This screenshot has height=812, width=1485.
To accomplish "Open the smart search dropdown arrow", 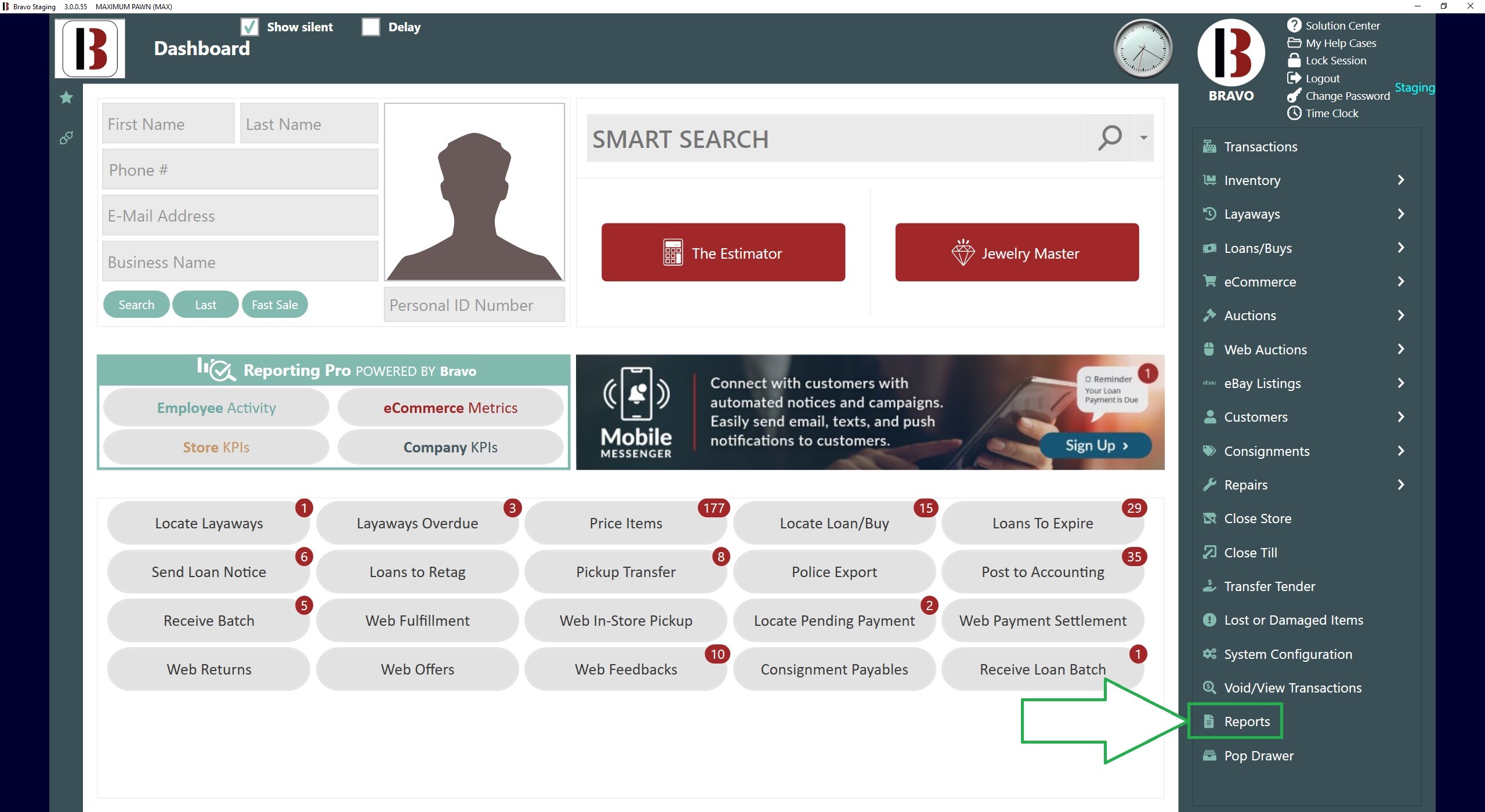I will [x=1143, y=138].
